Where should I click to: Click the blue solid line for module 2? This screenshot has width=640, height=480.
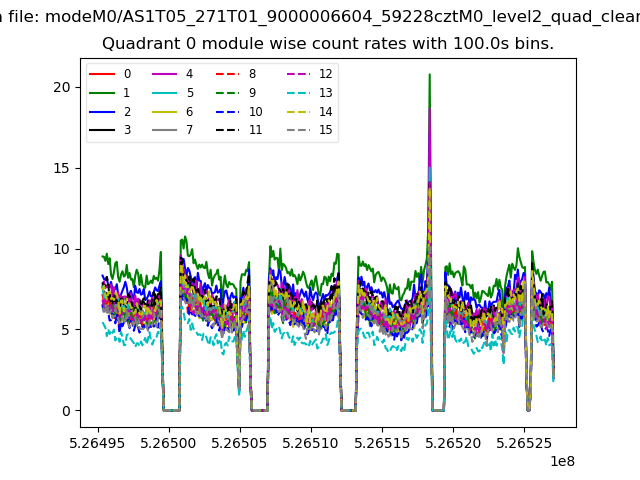(x=102, y=112)
